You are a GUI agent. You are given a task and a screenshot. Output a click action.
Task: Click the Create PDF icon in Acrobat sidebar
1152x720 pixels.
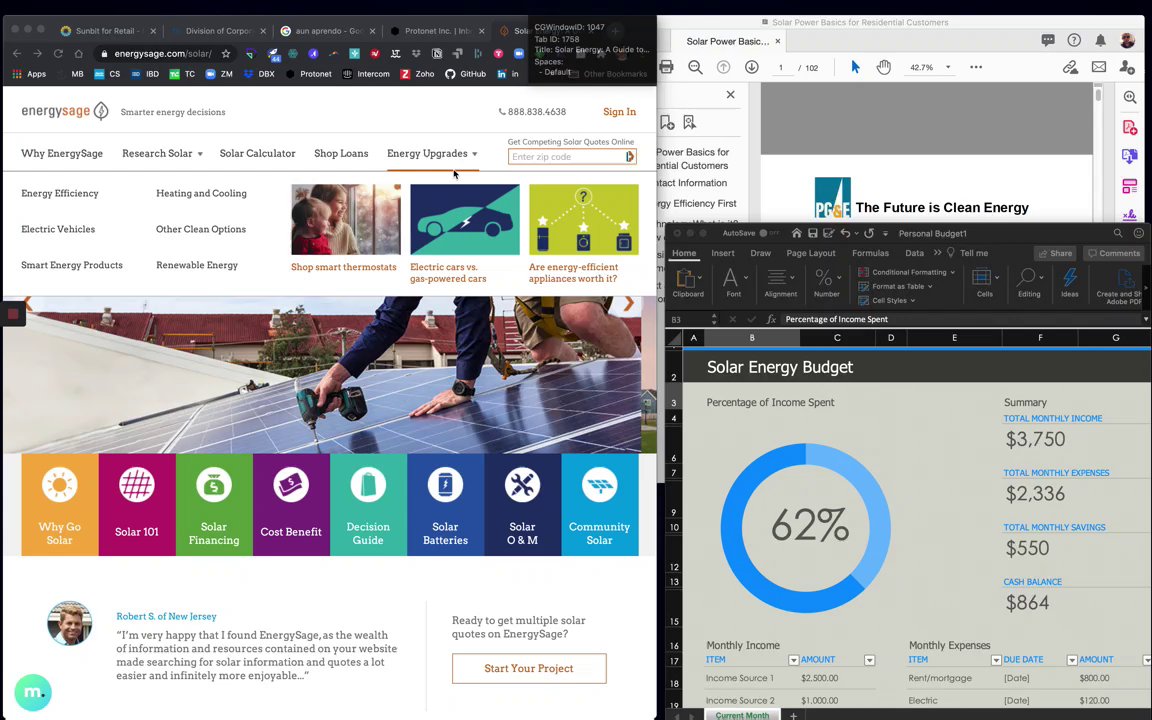pyautogui.click(x=1130, y=127)
